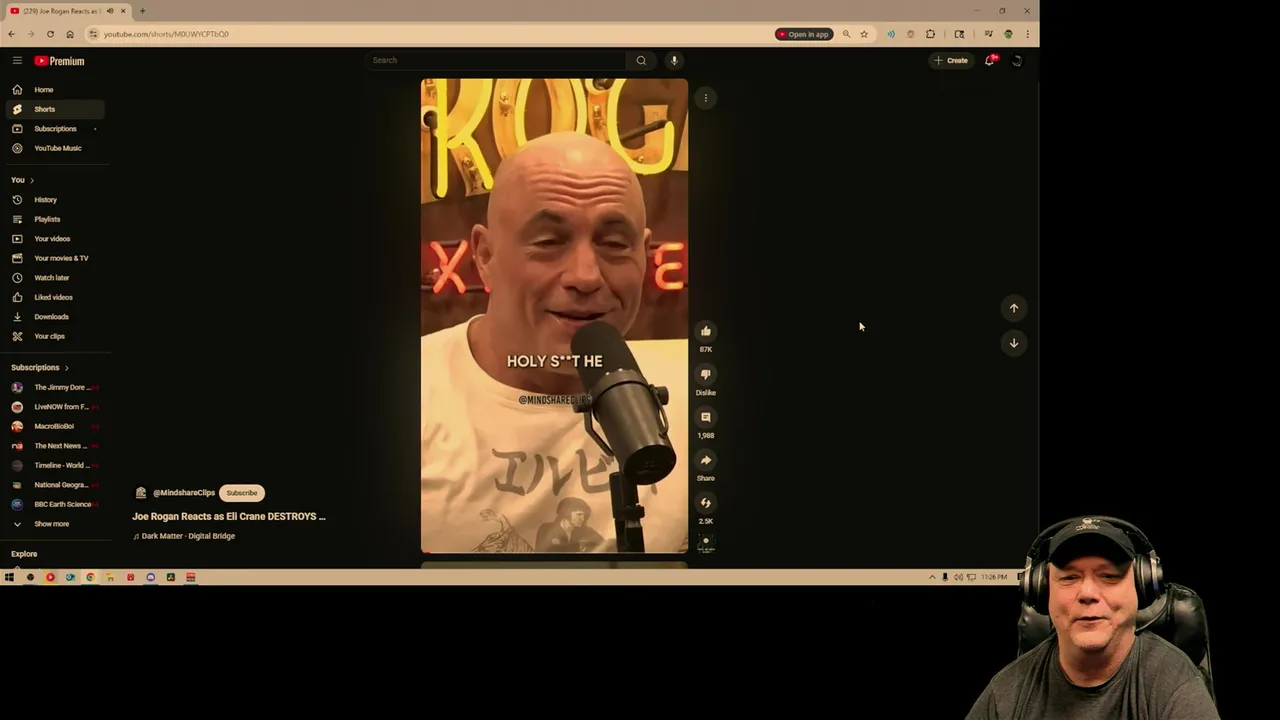Focus the YouTube search field
Screen dimensions: 1280x720
[x=497, y=60]
